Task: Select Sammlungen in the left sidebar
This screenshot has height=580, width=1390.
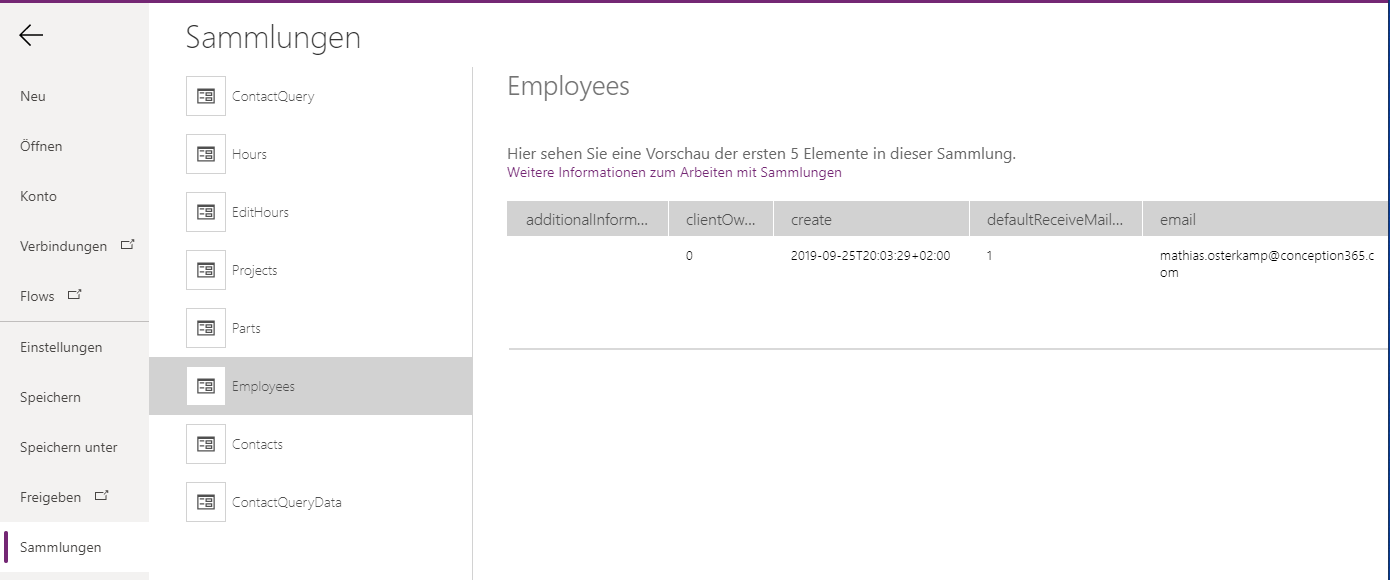Action: [62, 547]
